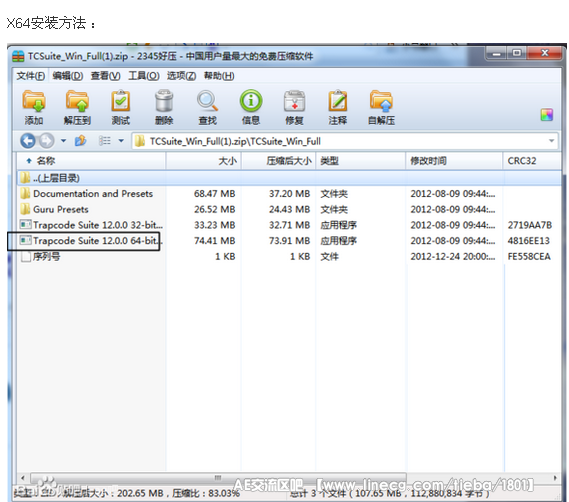The width and height of the screenshot is (569, 502).
Task: Select the ..(上层目录) parent row
Action: click(x=289, y=178)
